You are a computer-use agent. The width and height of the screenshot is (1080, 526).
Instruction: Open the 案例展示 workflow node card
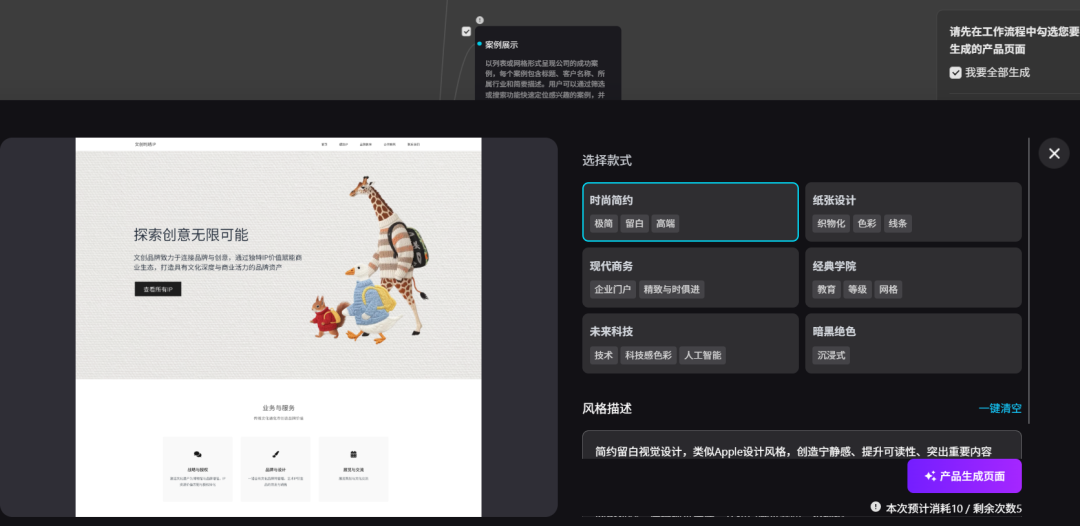pos(548,63)
